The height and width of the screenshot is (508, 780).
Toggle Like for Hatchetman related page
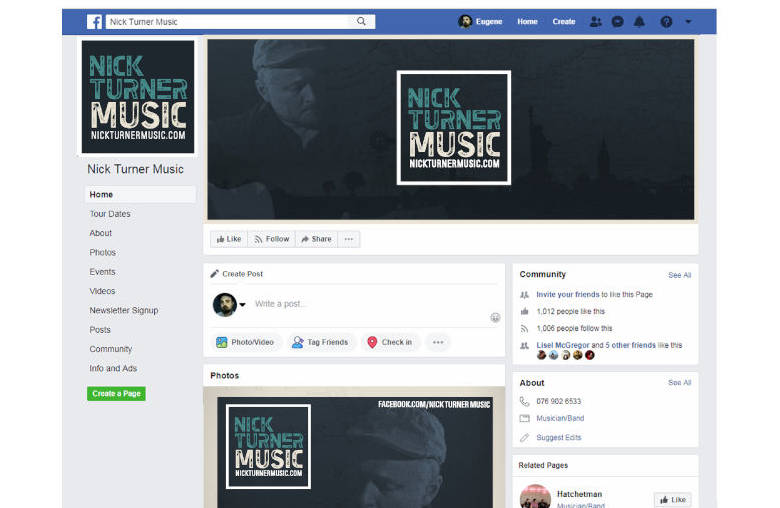tap(672, 499)
